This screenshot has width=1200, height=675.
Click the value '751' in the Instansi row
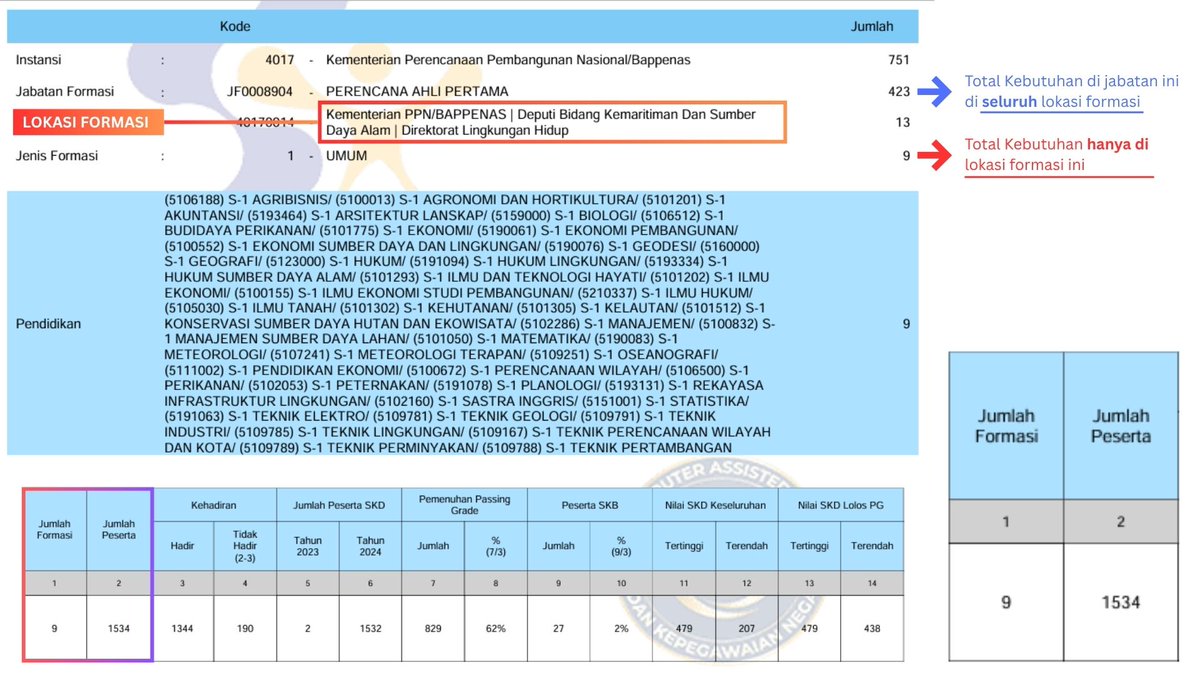coord(898,60)
